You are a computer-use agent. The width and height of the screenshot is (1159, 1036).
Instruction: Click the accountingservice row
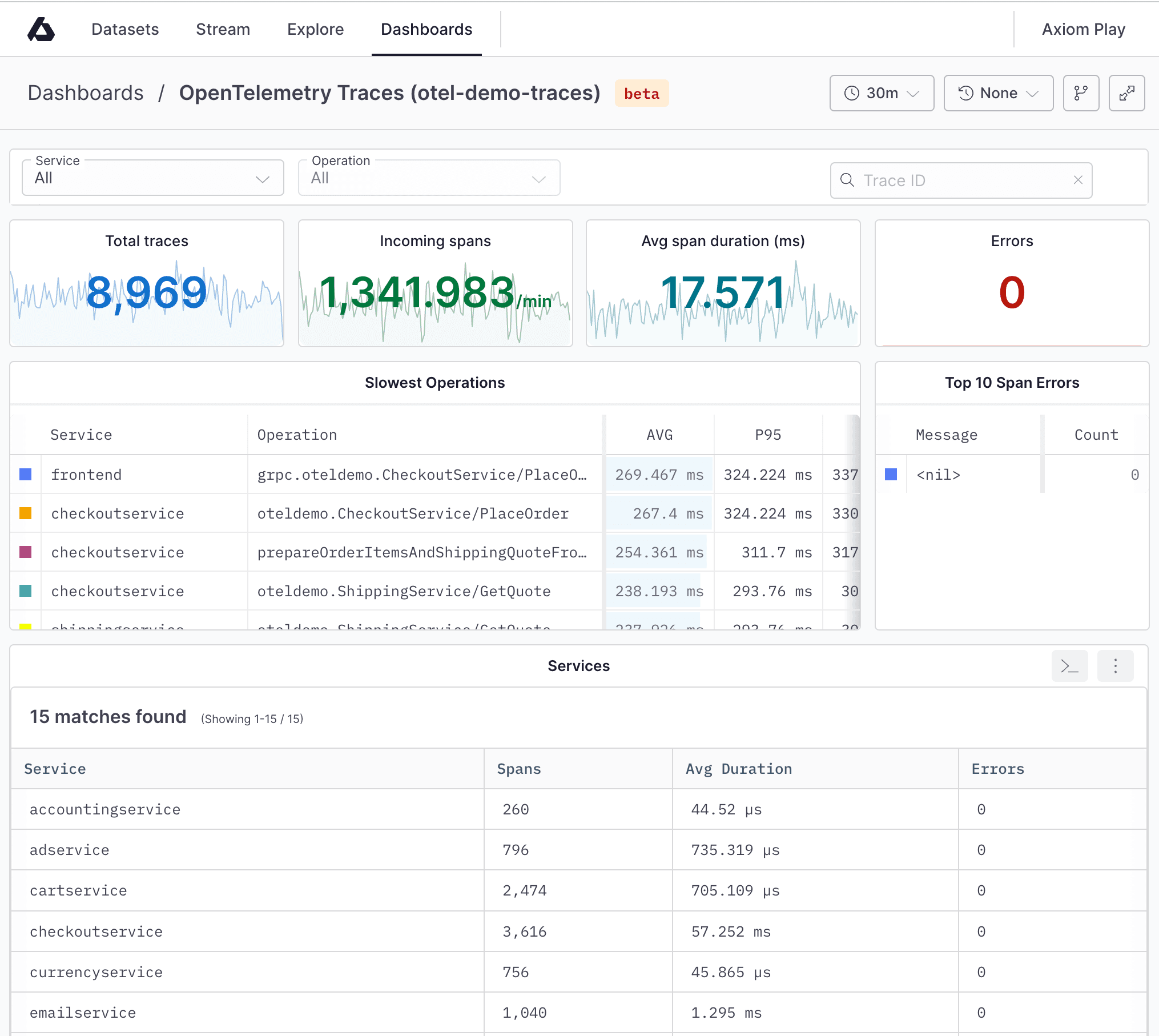point(579,810)
